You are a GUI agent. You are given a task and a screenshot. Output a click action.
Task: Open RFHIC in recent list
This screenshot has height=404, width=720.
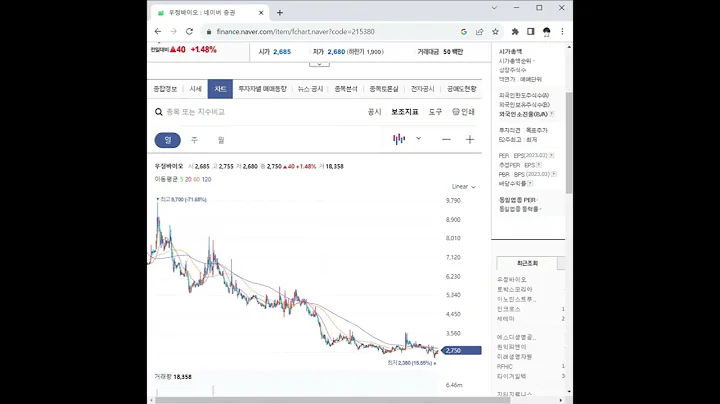tap(505, 366)
